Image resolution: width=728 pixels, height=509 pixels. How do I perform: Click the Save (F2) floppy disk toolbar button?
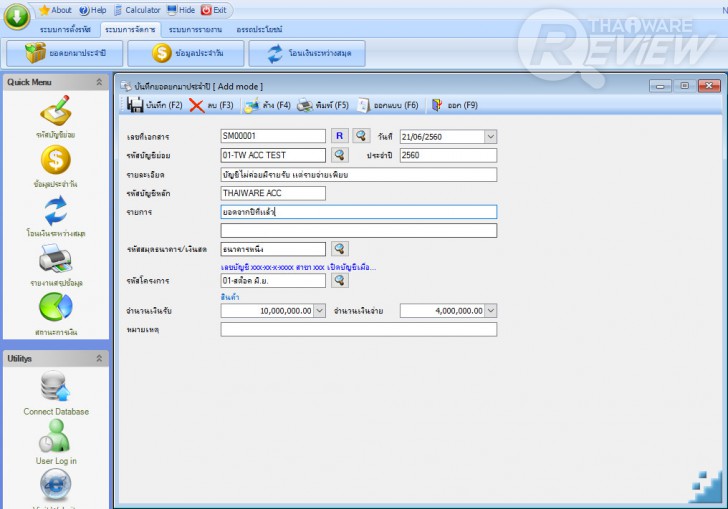155,105
